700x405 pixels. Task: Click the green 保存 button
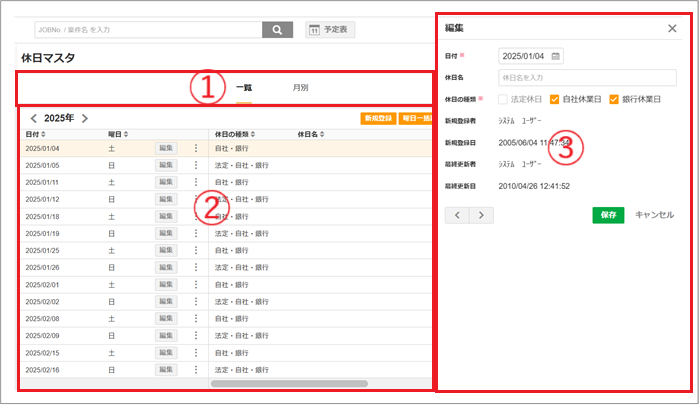[608, 214]
